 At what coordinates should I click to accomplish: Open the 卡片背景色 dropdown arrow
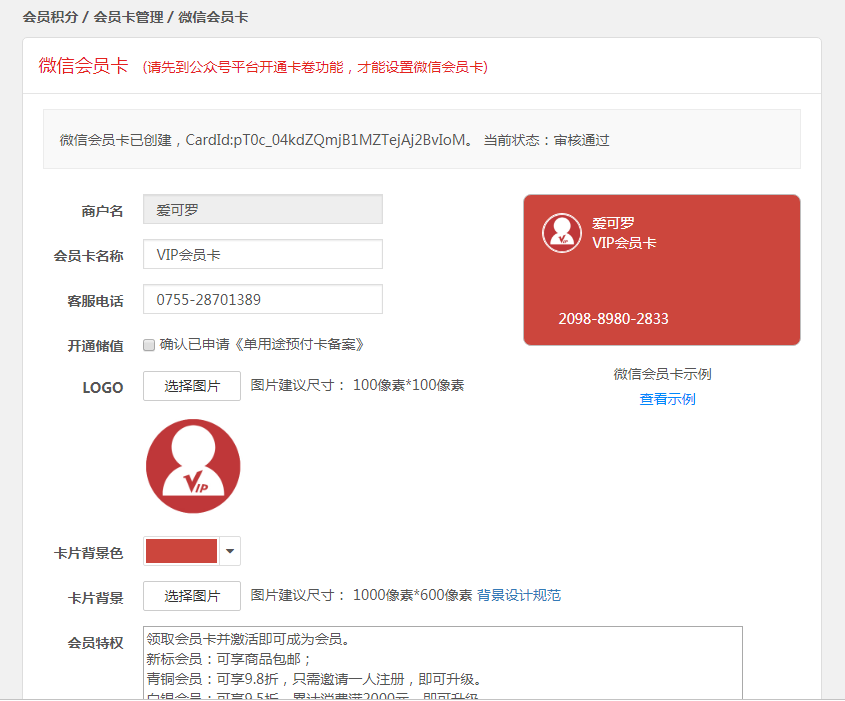pyautogui.click(x=230, y=551)
